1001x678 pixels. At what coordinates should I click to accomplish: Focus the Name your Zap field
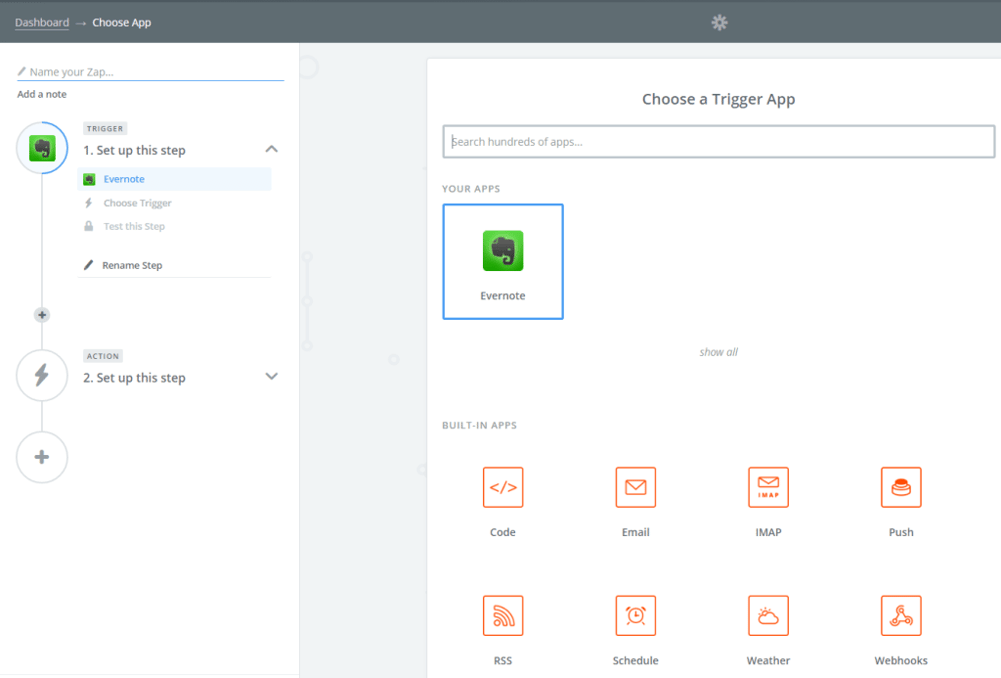pos(151,72)
